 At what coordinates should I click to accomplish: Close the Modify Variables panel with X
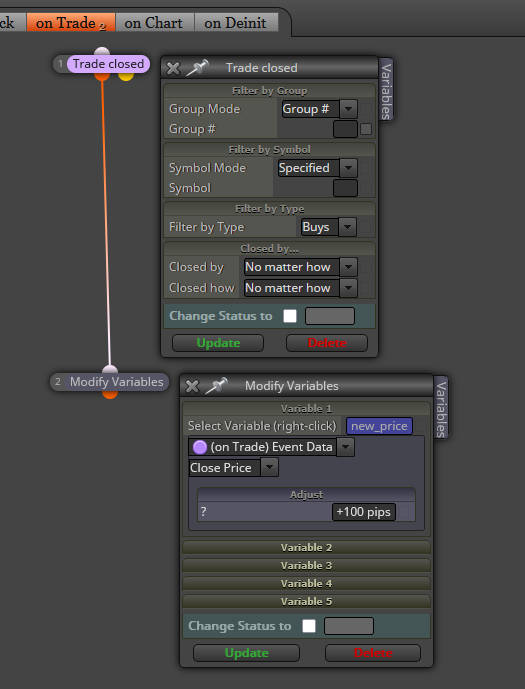192,386
